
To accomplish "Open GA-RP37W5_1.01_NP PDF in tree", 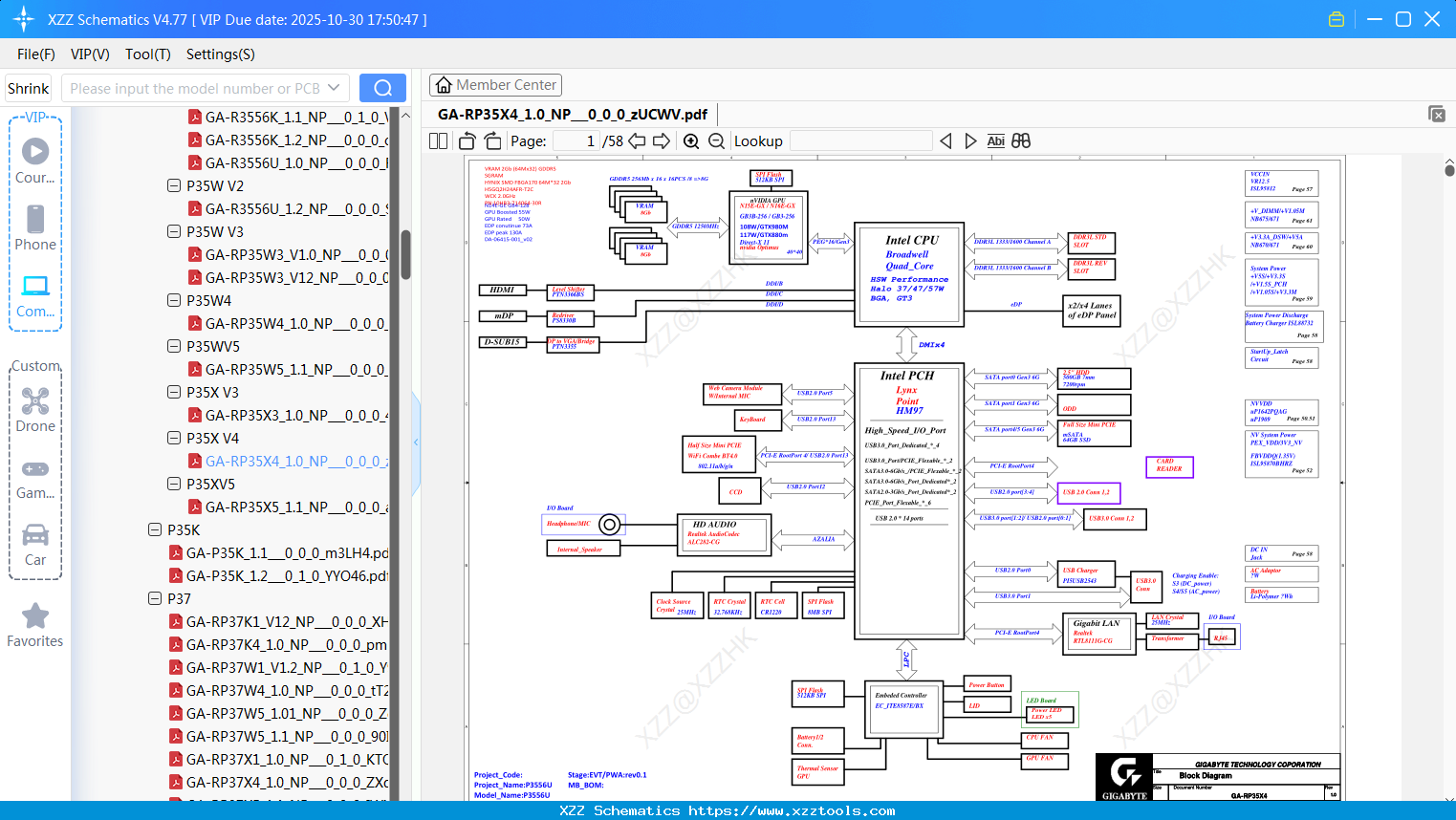I will tap(278, 713).
